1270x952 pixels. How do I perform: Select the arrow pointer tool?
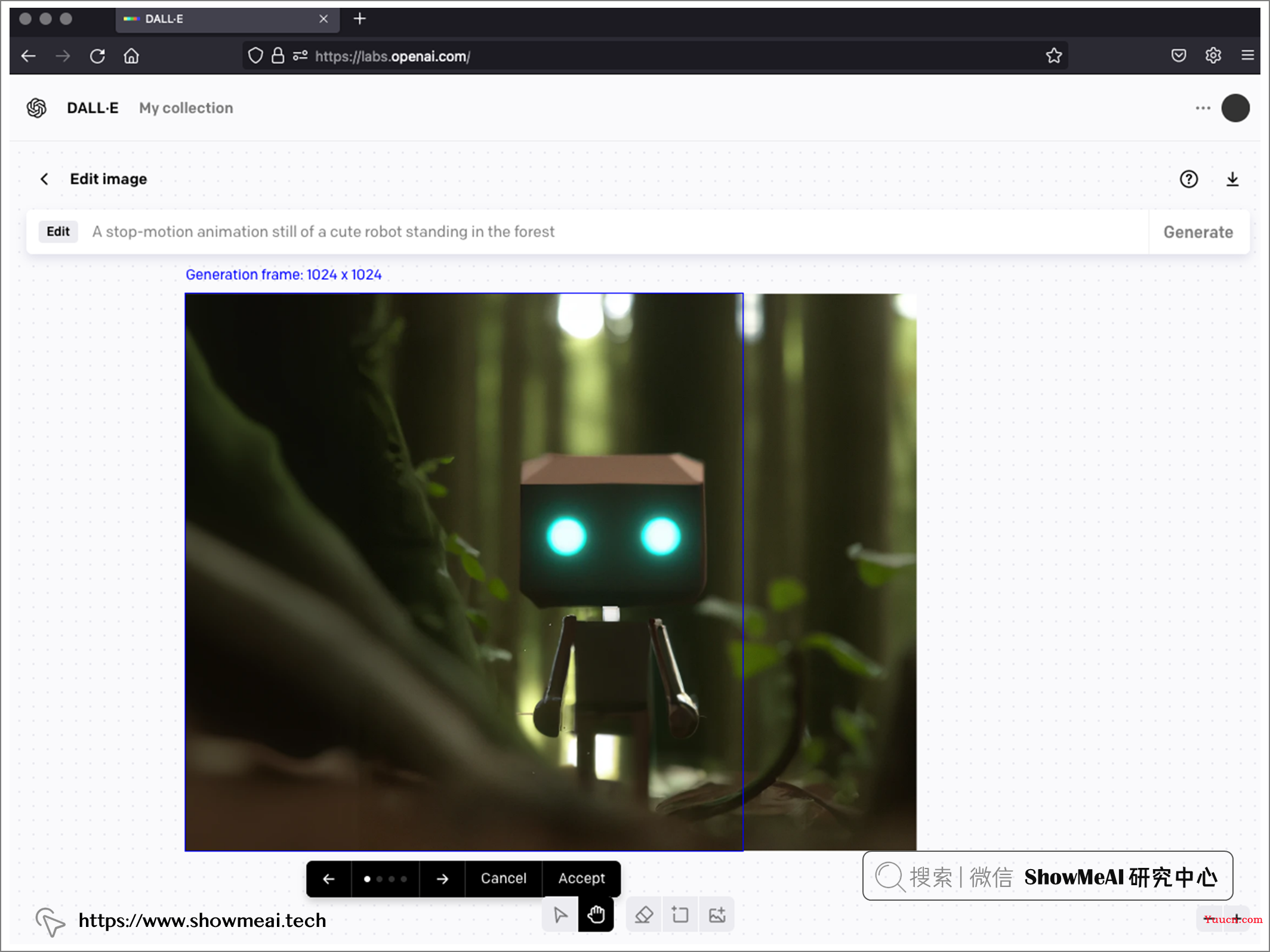[x=560, y=915]
